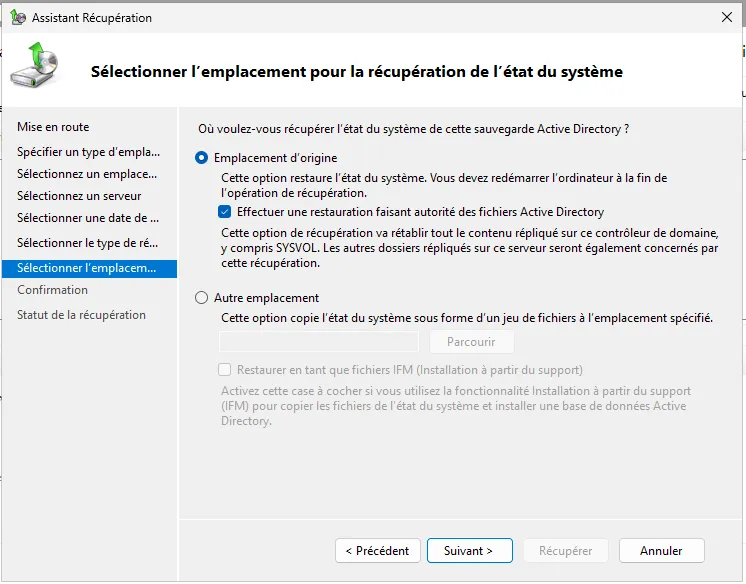Toggle the Active Directory authoritative restore checkbox

pos(225,212)
